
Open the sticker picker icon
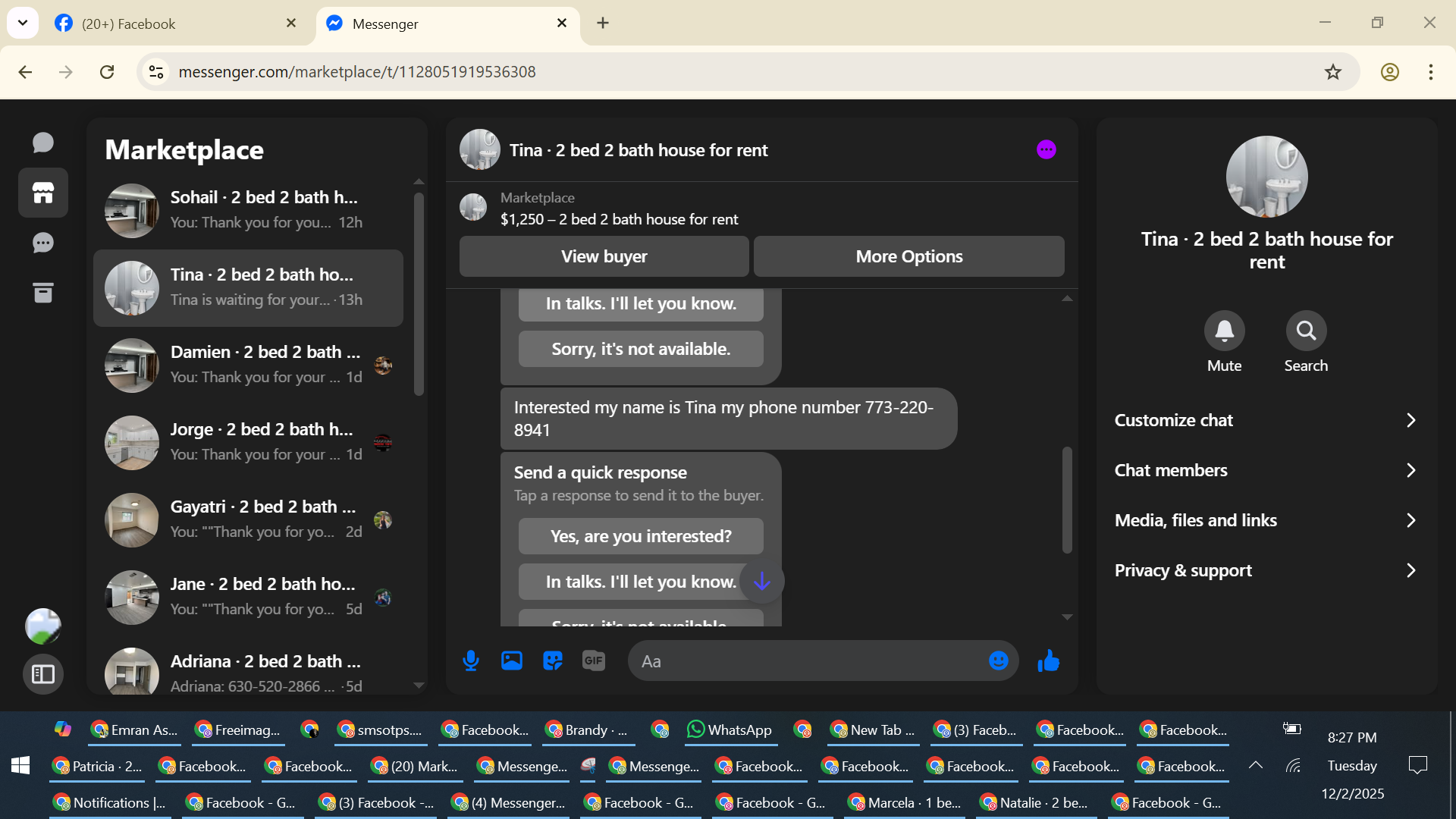(553, 661)
